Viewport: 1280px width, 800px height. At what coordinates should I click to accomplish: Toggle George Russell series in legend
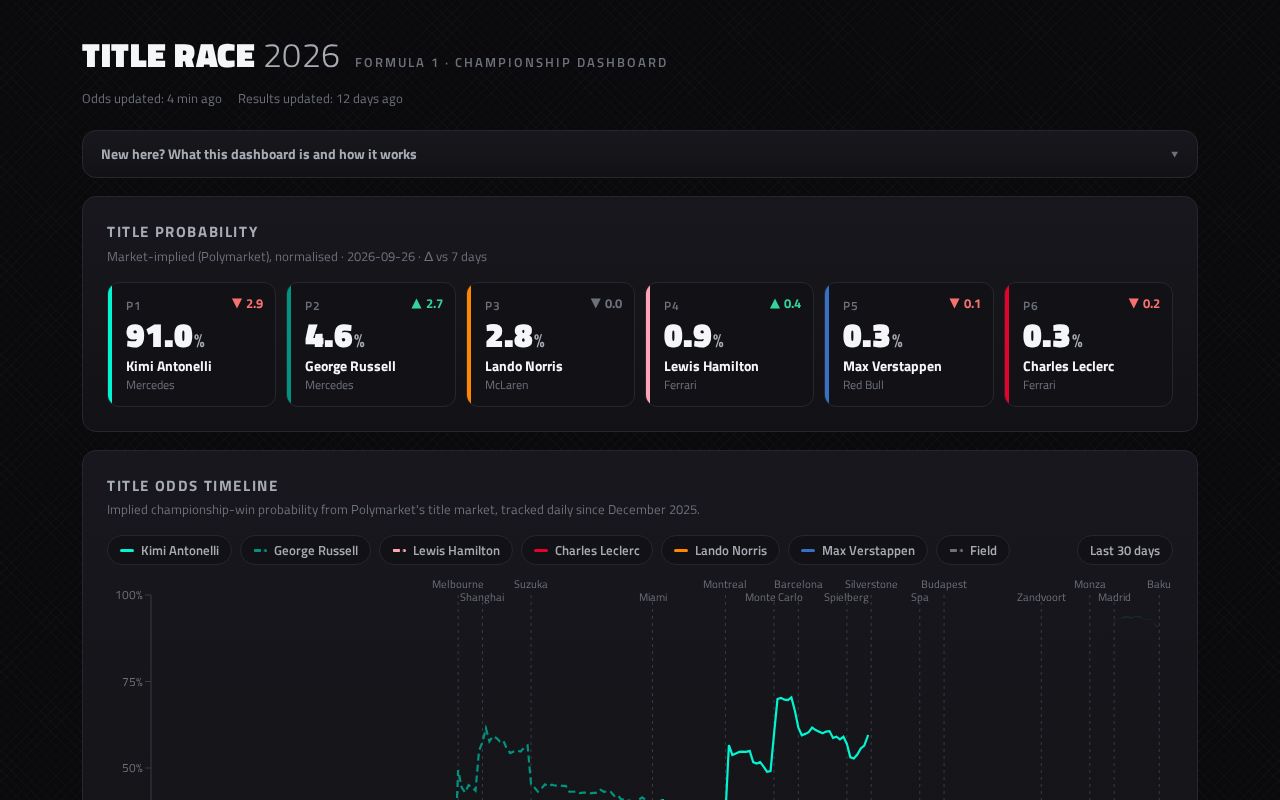point(305,551)
